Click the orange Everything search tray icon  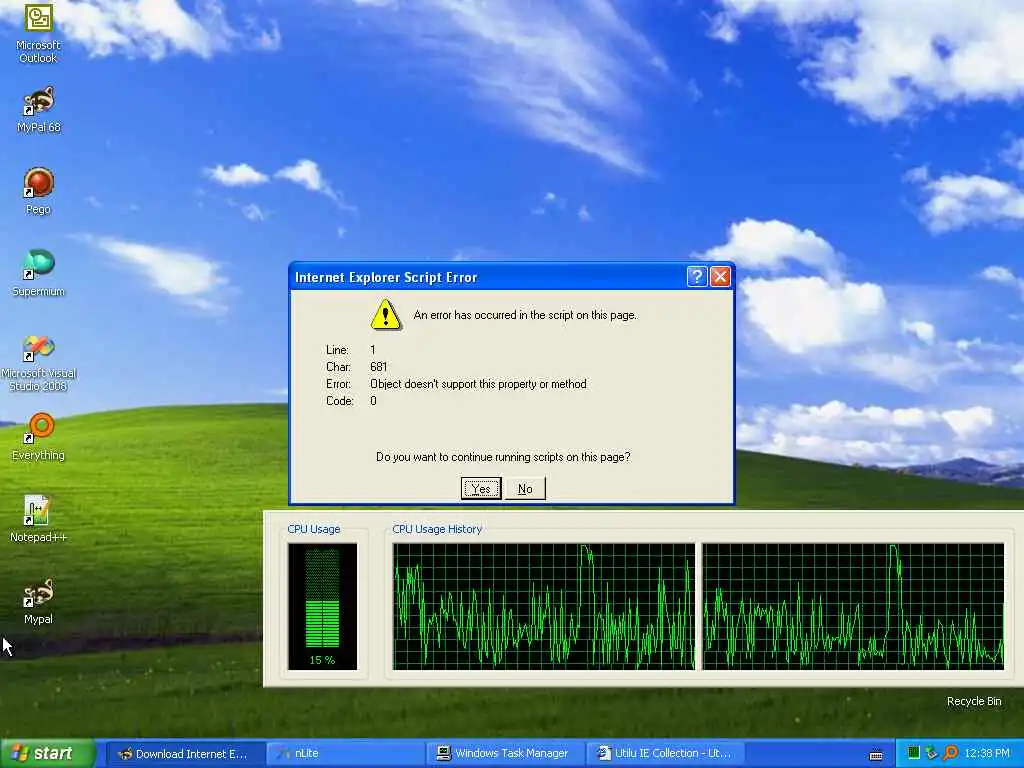pos(950,753)
